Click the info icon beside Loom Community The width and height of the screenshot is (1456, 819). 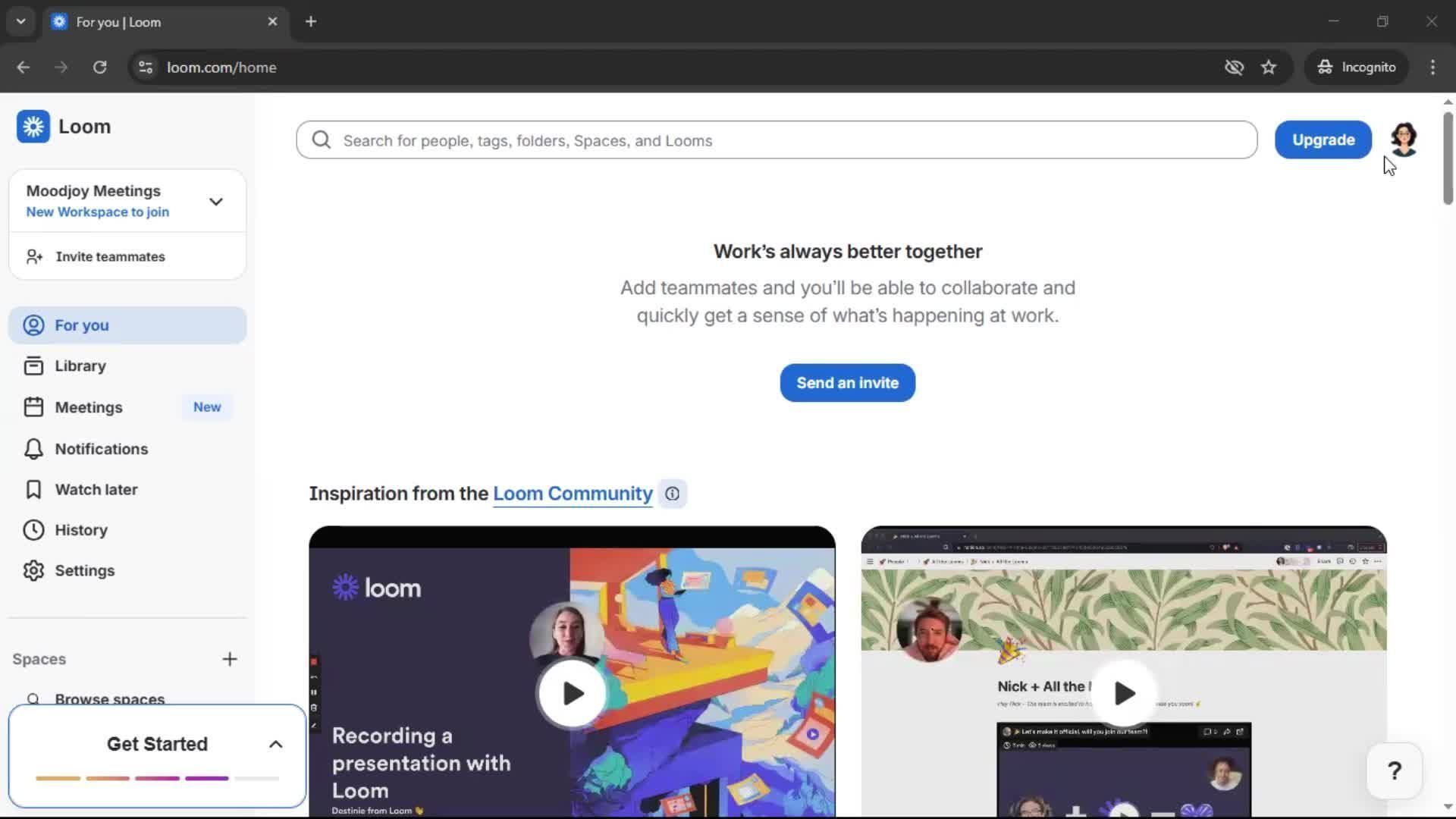(x=672, y=494)
